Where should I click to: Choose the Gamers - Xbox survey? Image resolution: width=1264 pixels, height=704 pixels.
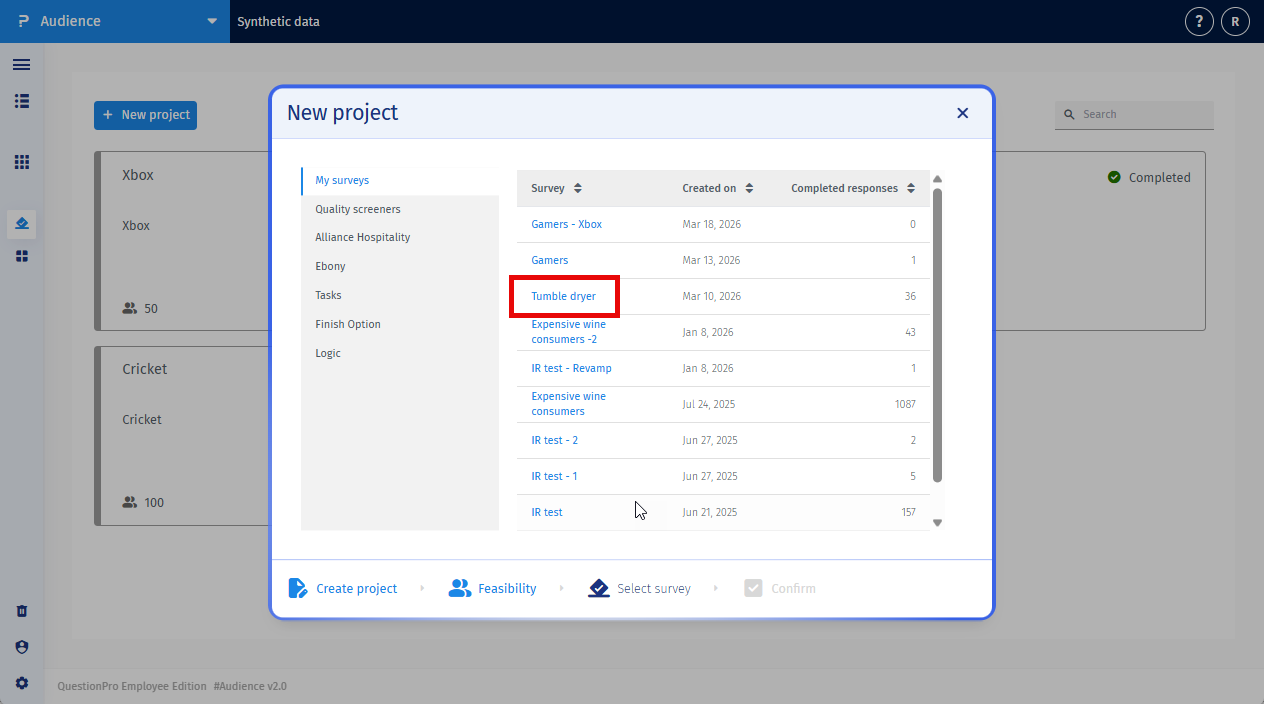click(566, 224)
